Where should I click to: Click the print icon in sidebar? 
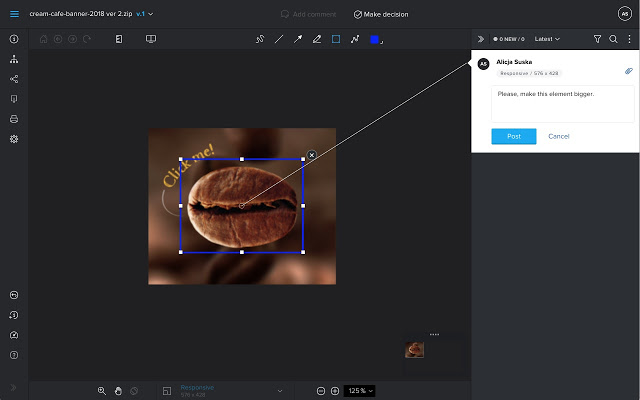[x=14, y=118]
